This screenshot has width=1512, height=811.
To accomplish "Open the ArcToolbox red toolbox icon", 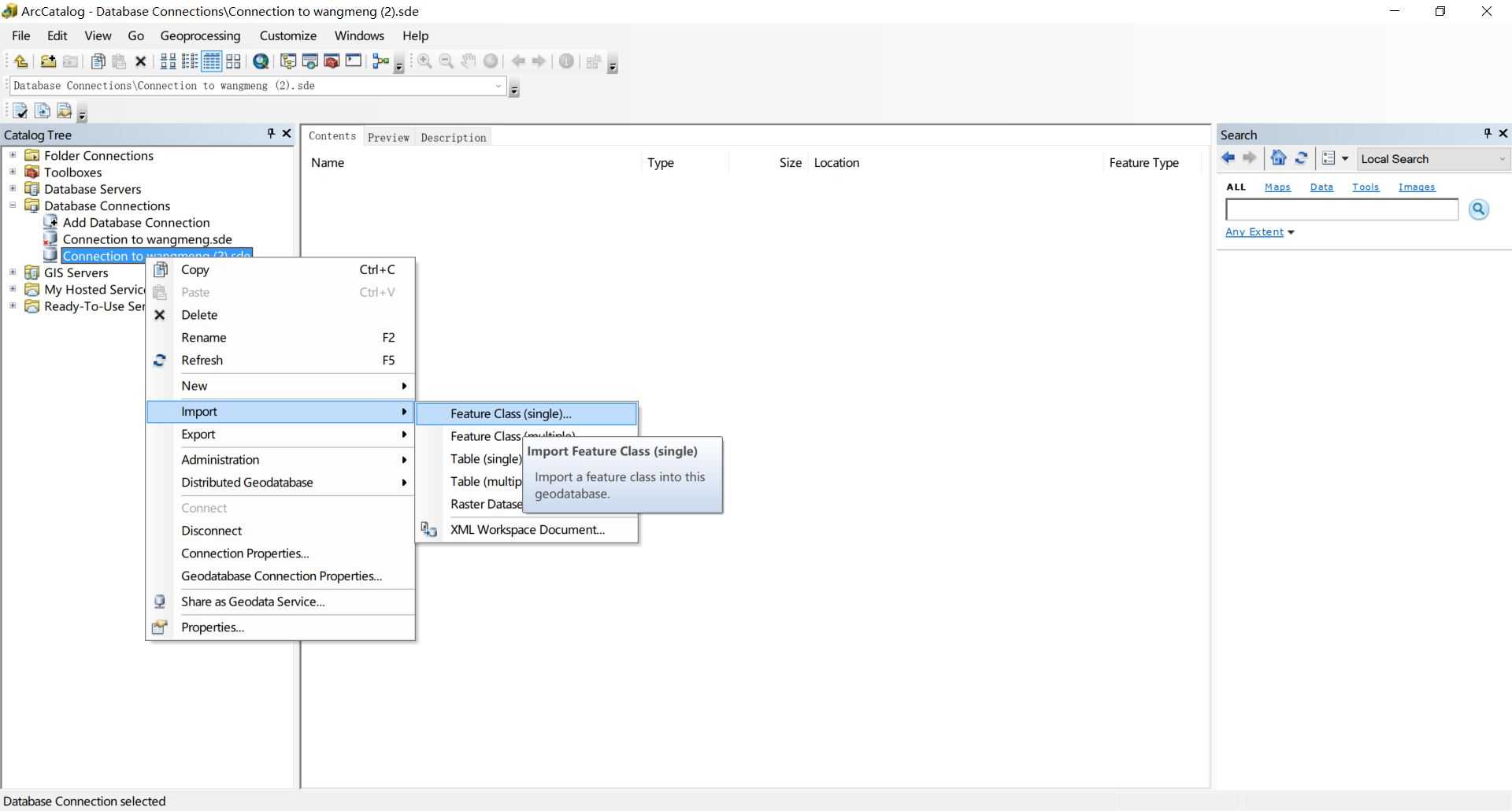I will tap(332, 61).
